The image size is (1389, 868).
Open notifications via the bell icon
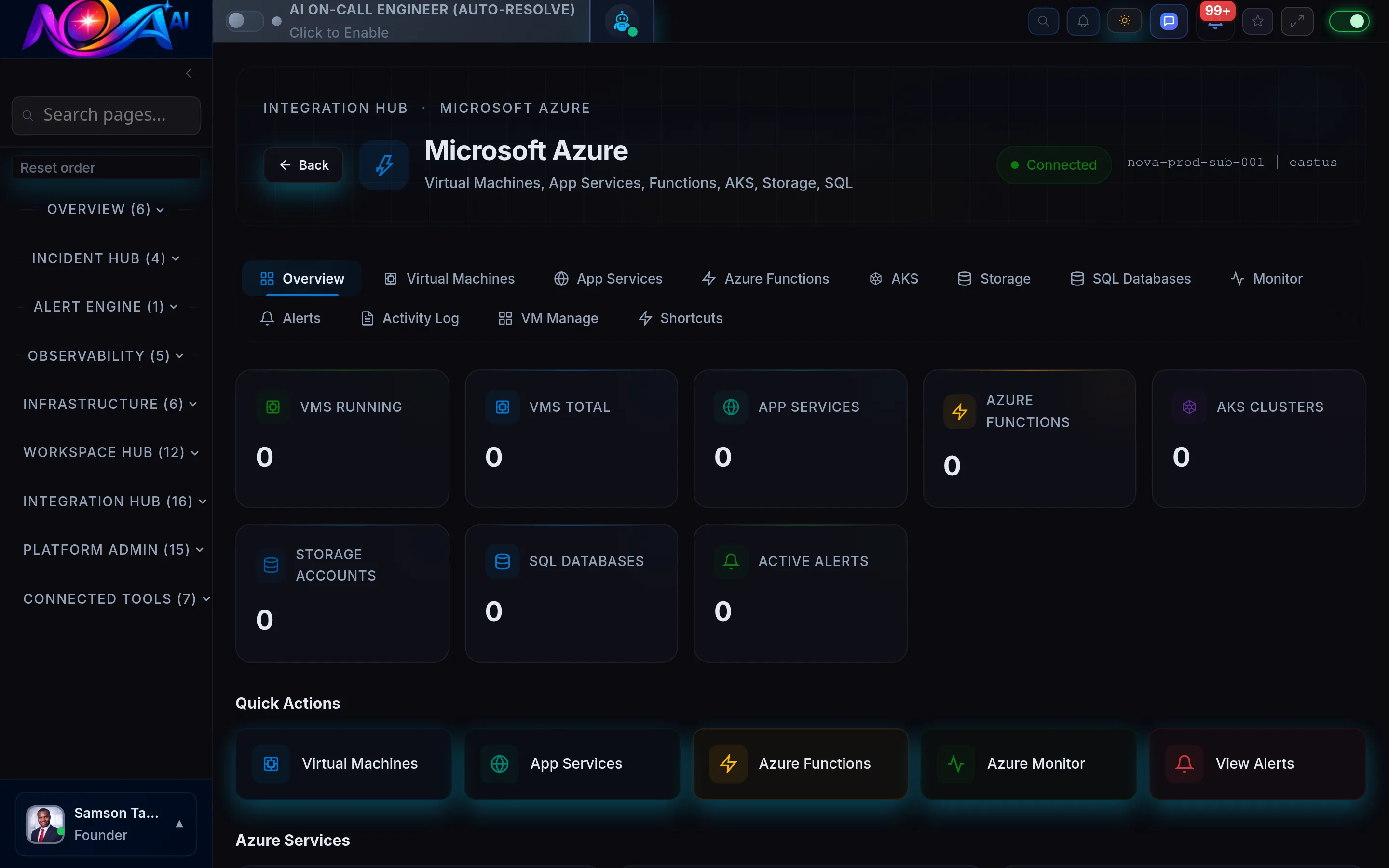pyautogui.click(x=1083, y=21)
